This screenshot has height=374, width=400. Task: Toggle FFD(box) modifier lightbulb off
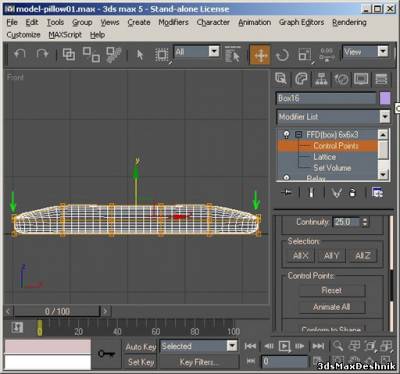286,134
